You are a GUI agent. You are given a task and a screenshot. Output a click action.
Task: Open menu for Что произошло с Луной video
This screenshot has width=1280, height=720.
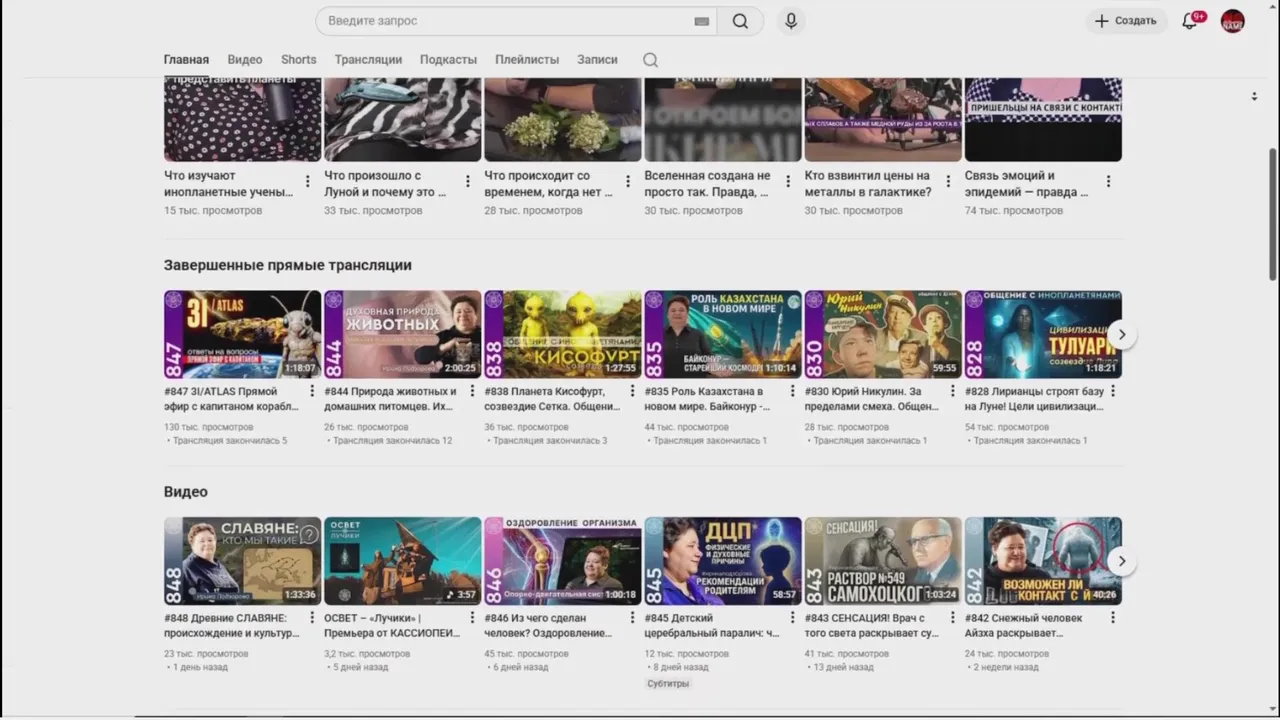[468, 181]
